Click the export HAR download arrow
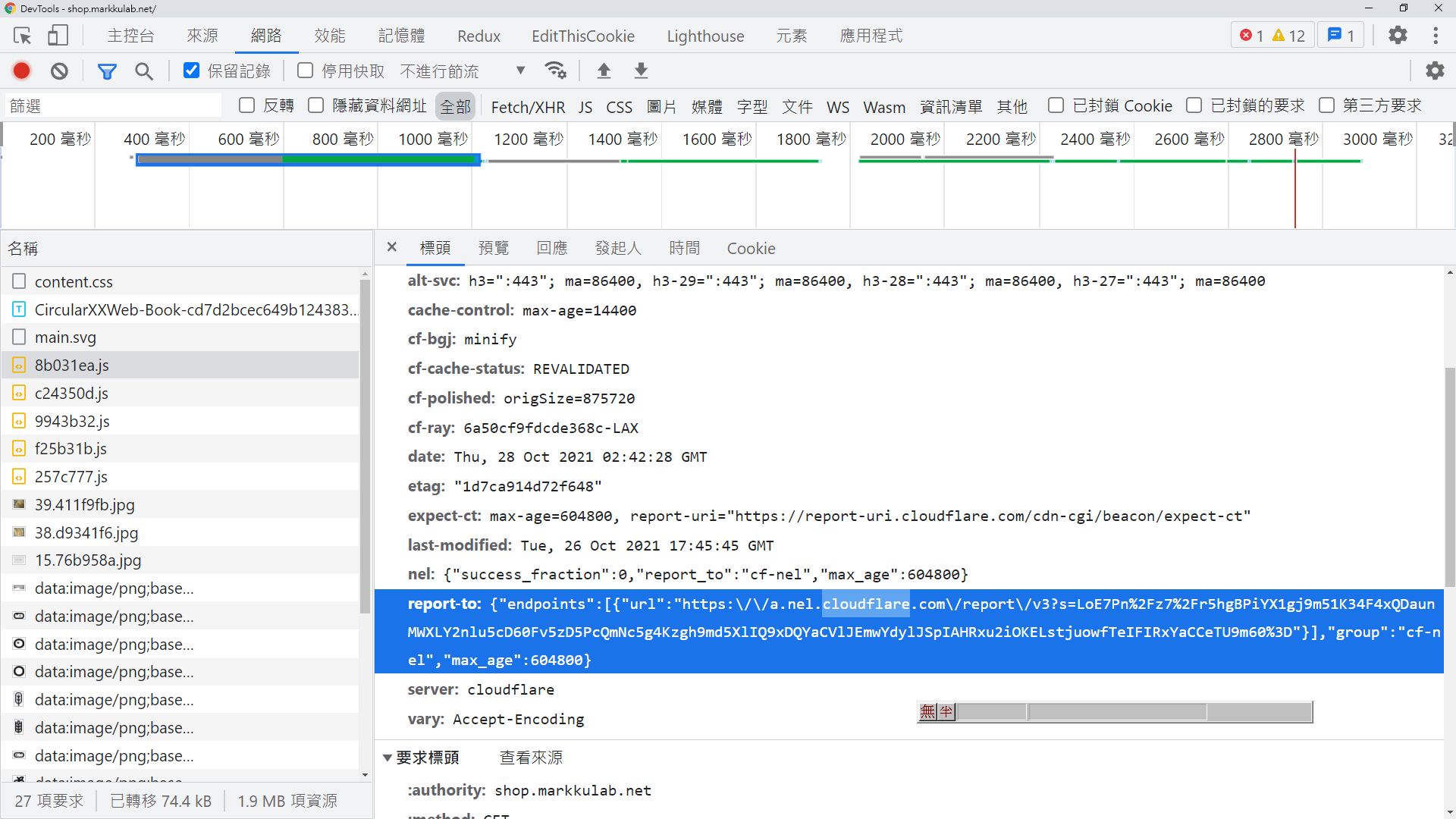The height and width of the screenshot is (819, 1456). point(641,71)
